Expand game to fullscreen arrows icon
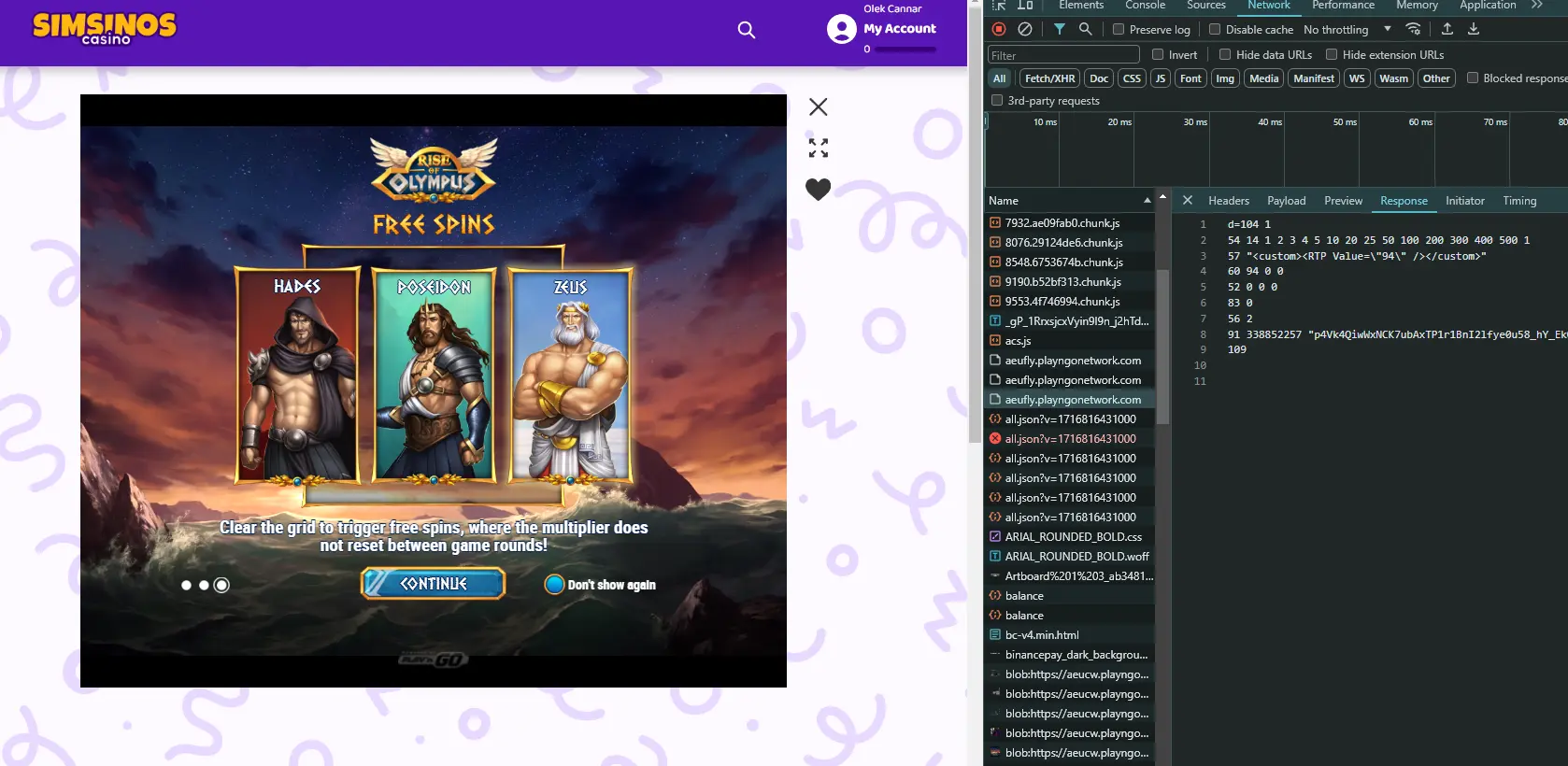 (x=819, y=148)
